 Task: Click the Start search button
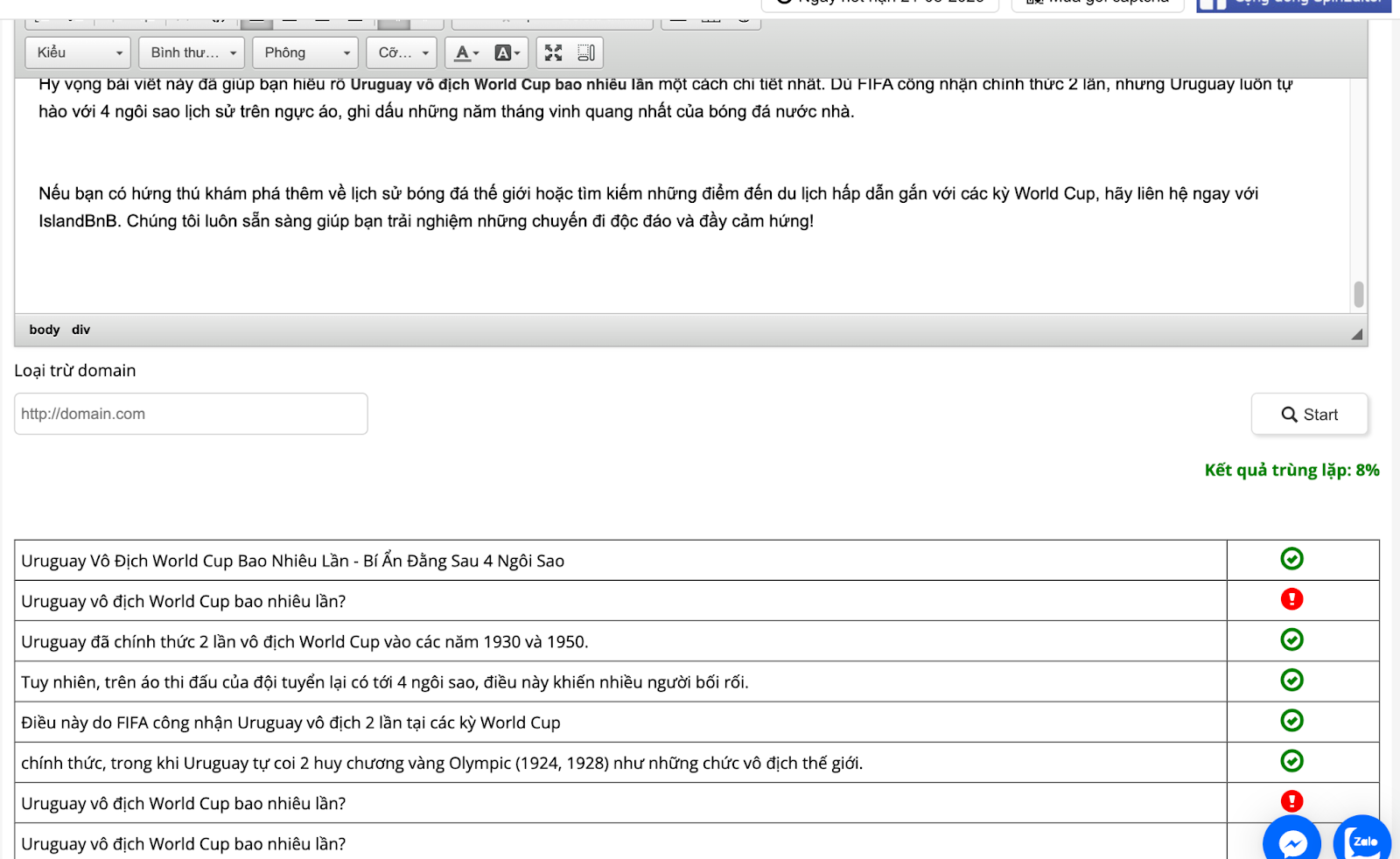pyautogui.click(x=1309, y=415)
